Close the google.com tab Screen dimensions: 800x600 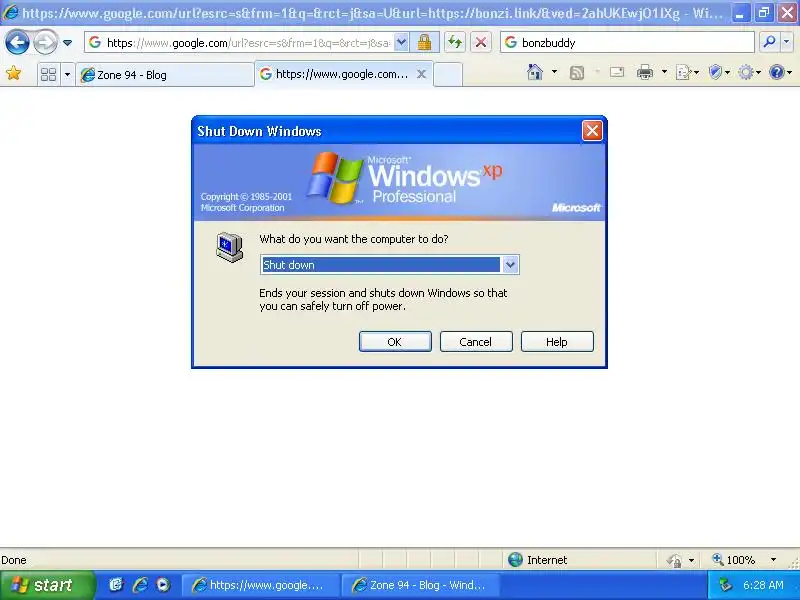[x=421, y=74]
